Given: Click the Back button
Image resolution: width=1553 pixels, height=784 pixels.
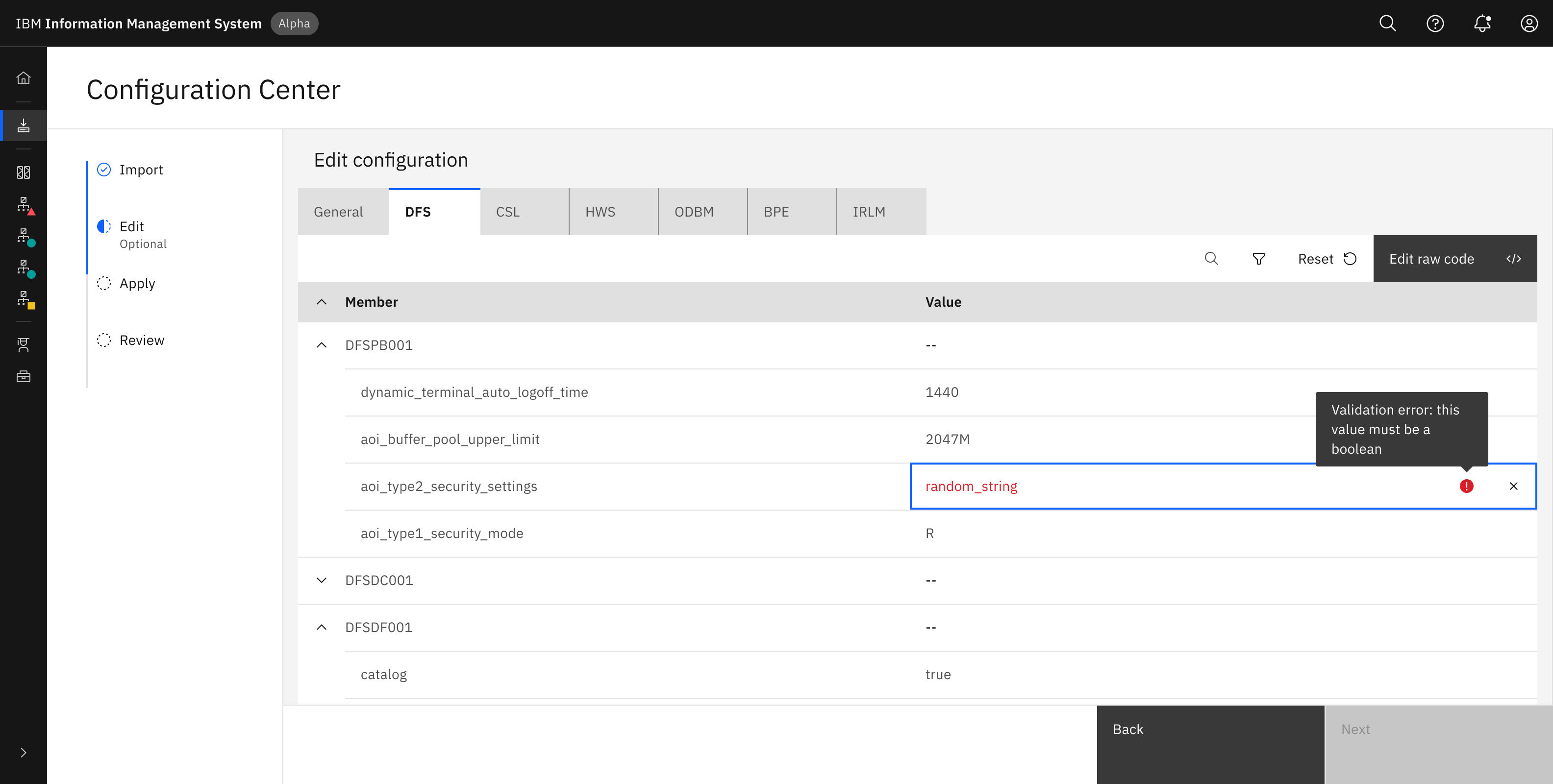Looking at the screenshot, I should pos(1210,745).
